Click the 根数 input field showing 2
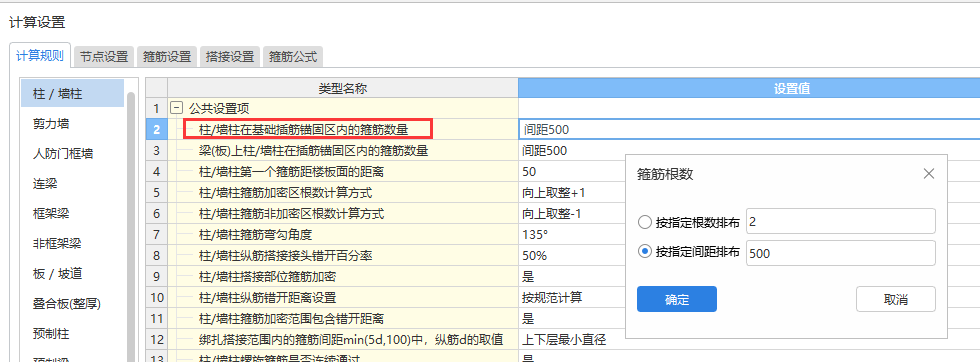Viewport: 980px width, 362px height. 841,221
